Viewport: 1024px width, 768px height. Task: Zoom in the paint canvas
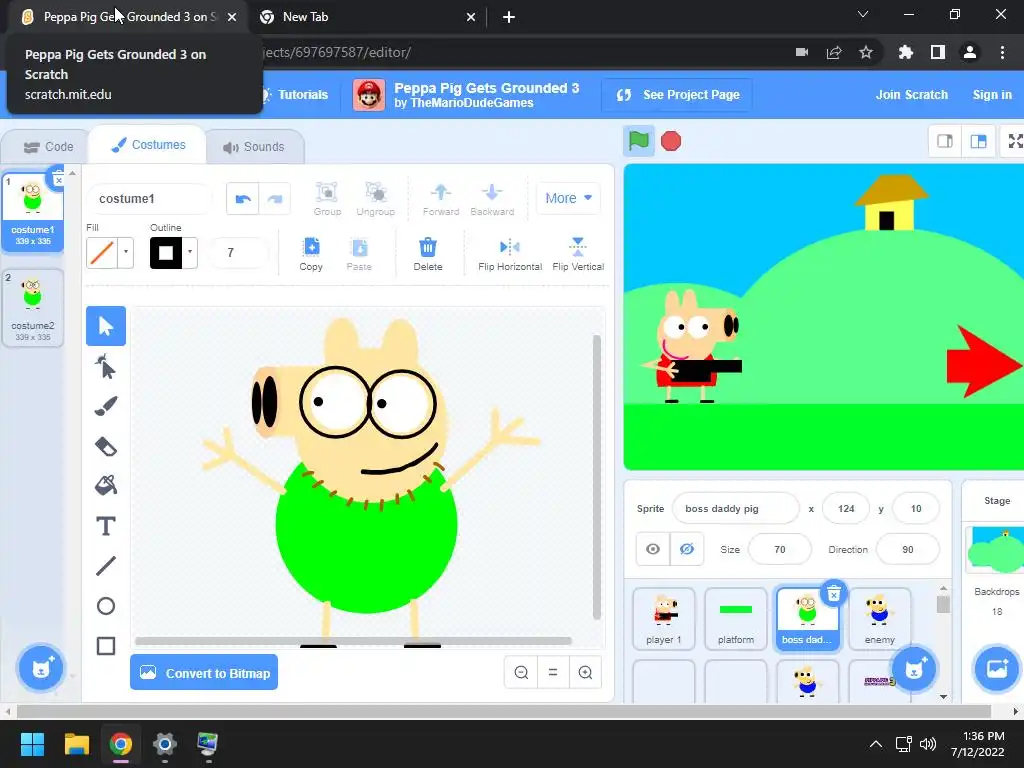pos(585,673)
